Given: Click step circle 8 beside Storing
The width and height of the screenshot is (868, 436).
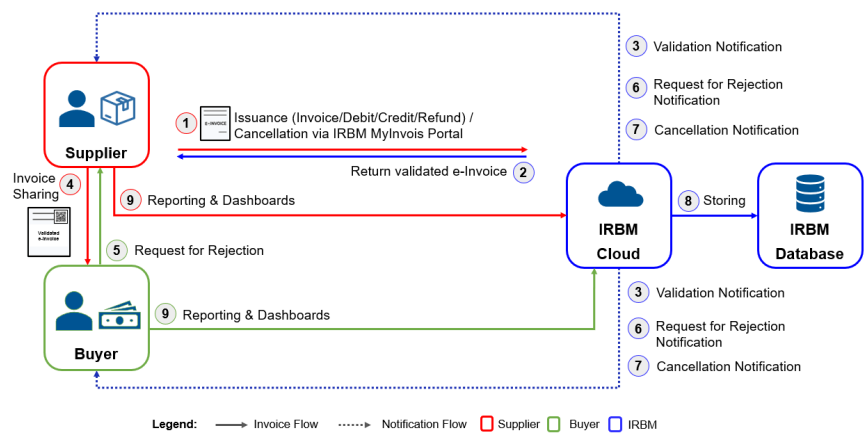Looking at the screenshot, I should [688, 200].
